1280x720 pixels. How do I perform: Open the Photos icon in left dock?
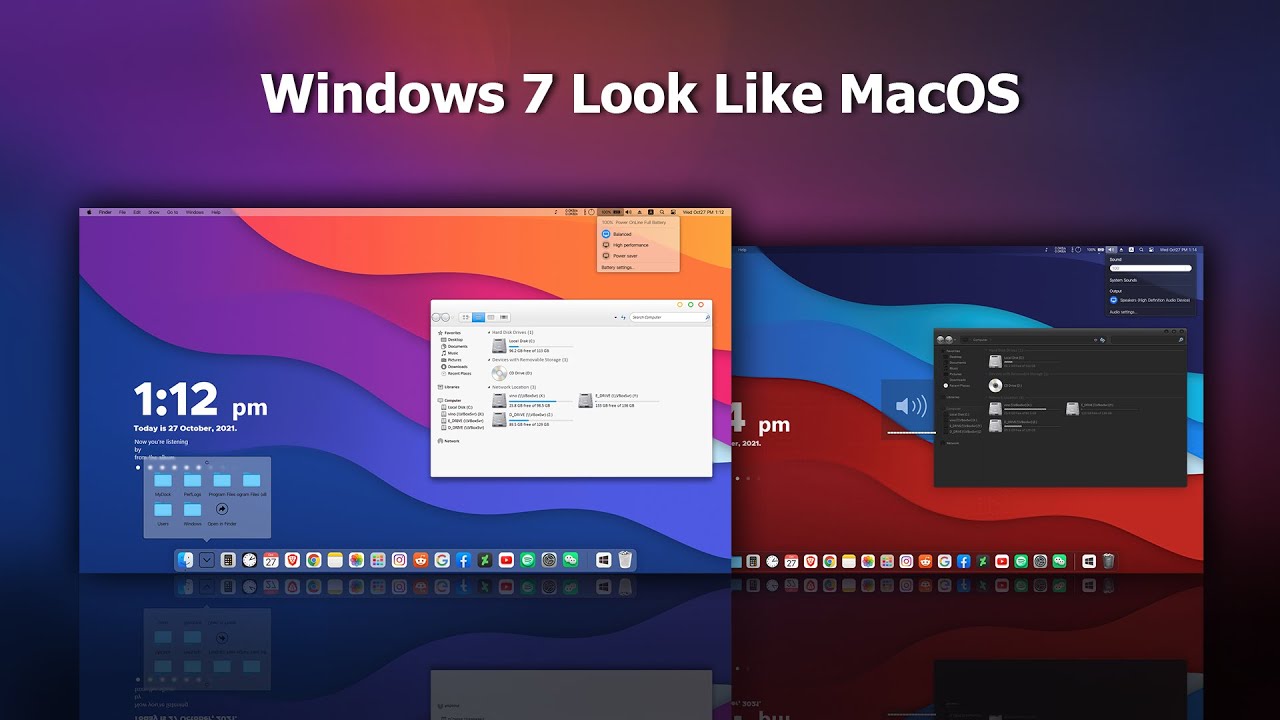pos(356,560)
